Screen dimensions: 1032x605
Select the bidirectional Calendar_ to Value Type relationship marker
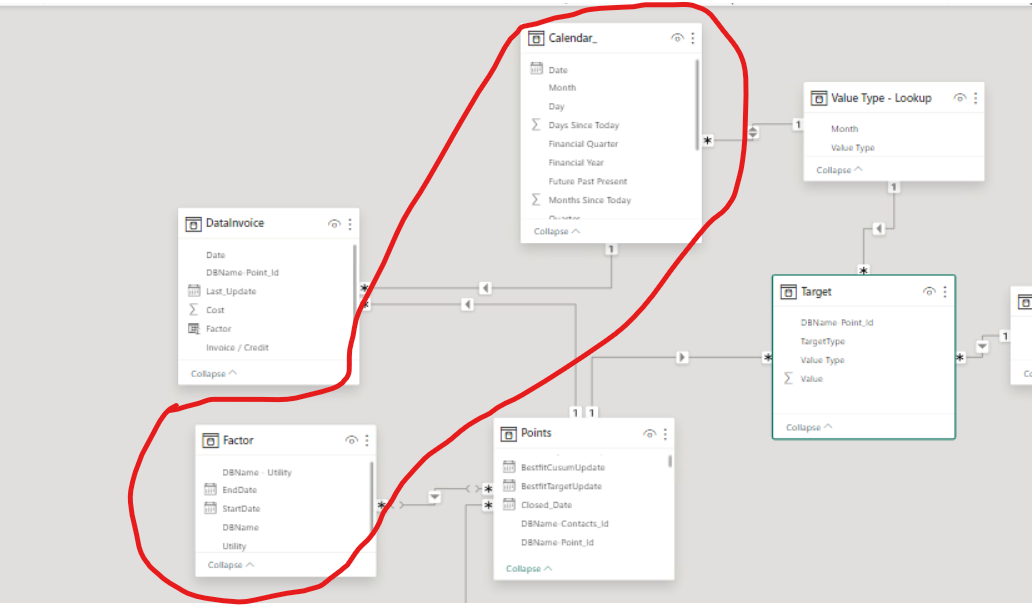click(x=753, y=132)
